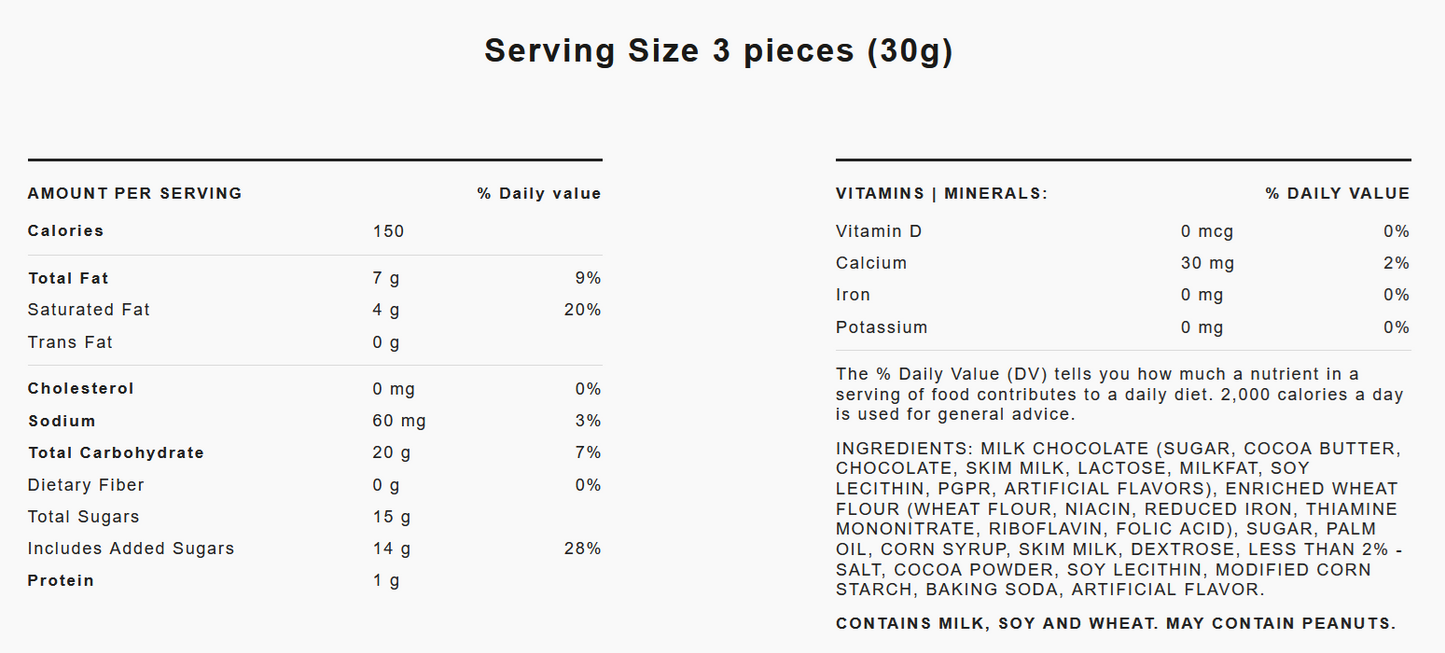
Task: Click the Saturated Fat 20% value
Action: [582, 310]
